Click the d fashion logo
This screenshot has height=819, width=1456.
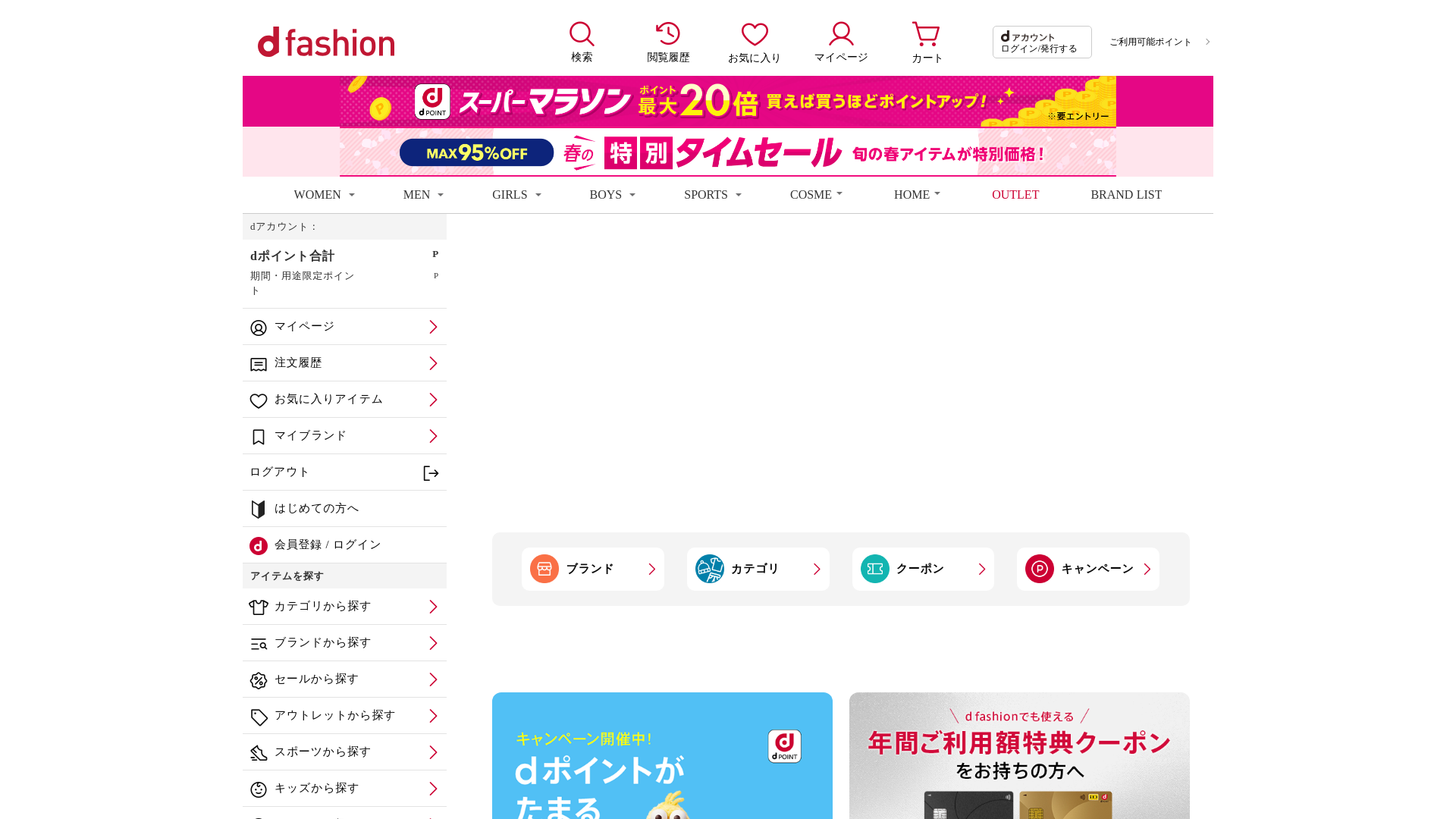(x=326, y=42)
